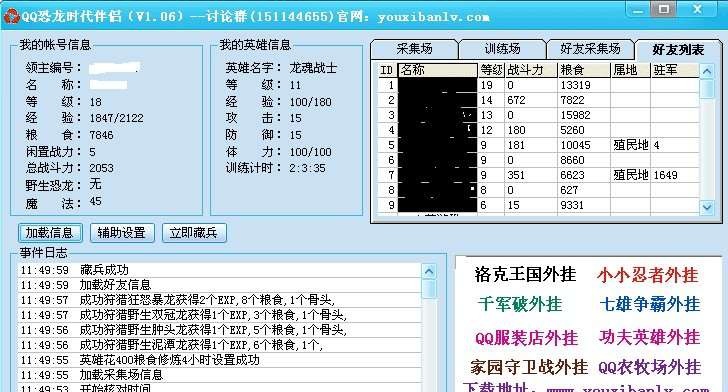The height and width of the screenshot is (392, 728).
Task: Close the application window
Action: coord(697,9)
